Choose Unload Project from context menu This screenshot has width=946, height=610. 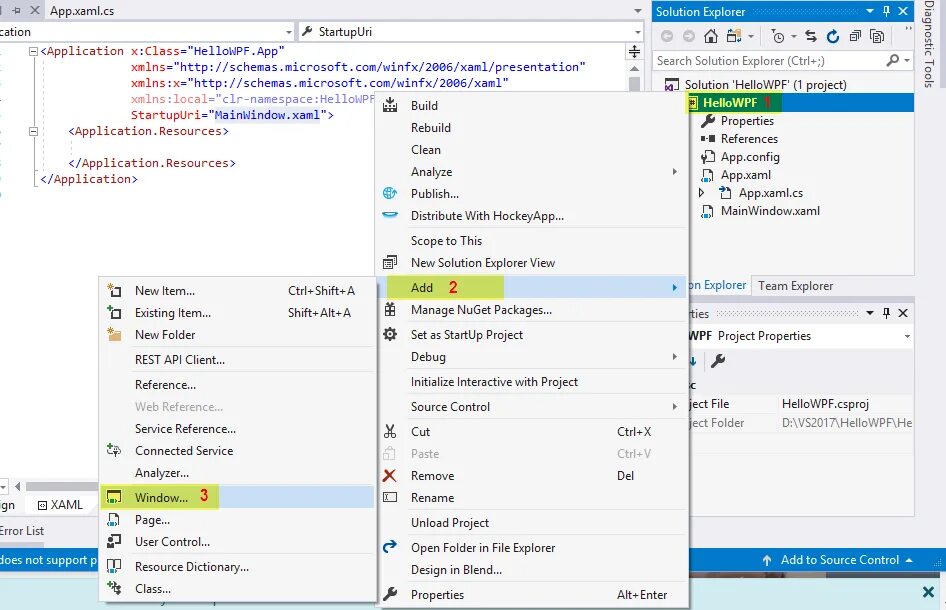[533, 523]
